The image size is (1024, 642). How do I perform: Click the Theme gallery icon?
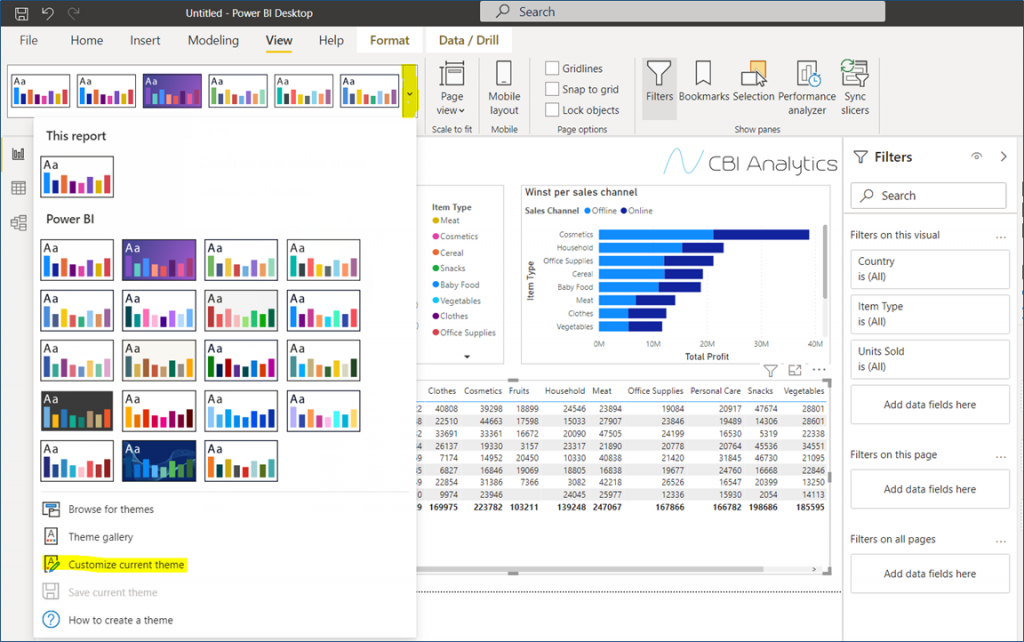coord(51,536)
